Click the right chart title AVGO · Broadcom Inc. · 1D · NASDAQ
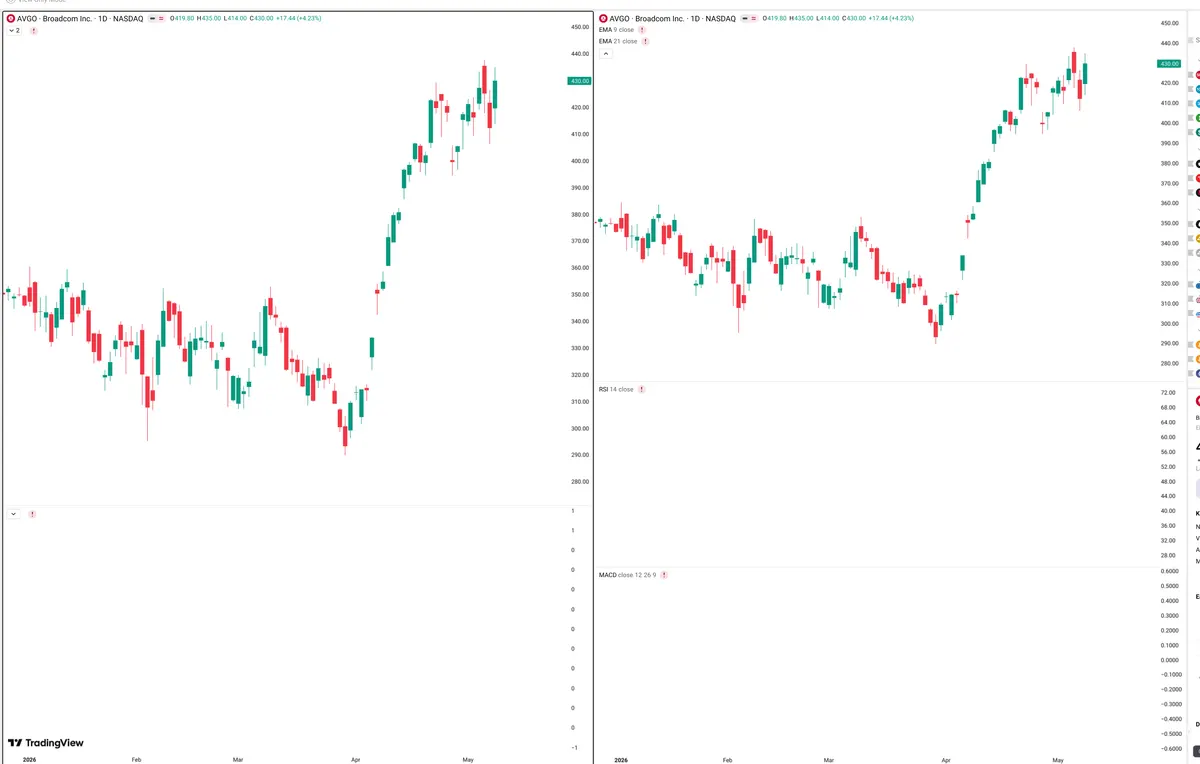 tap(671, 19)
